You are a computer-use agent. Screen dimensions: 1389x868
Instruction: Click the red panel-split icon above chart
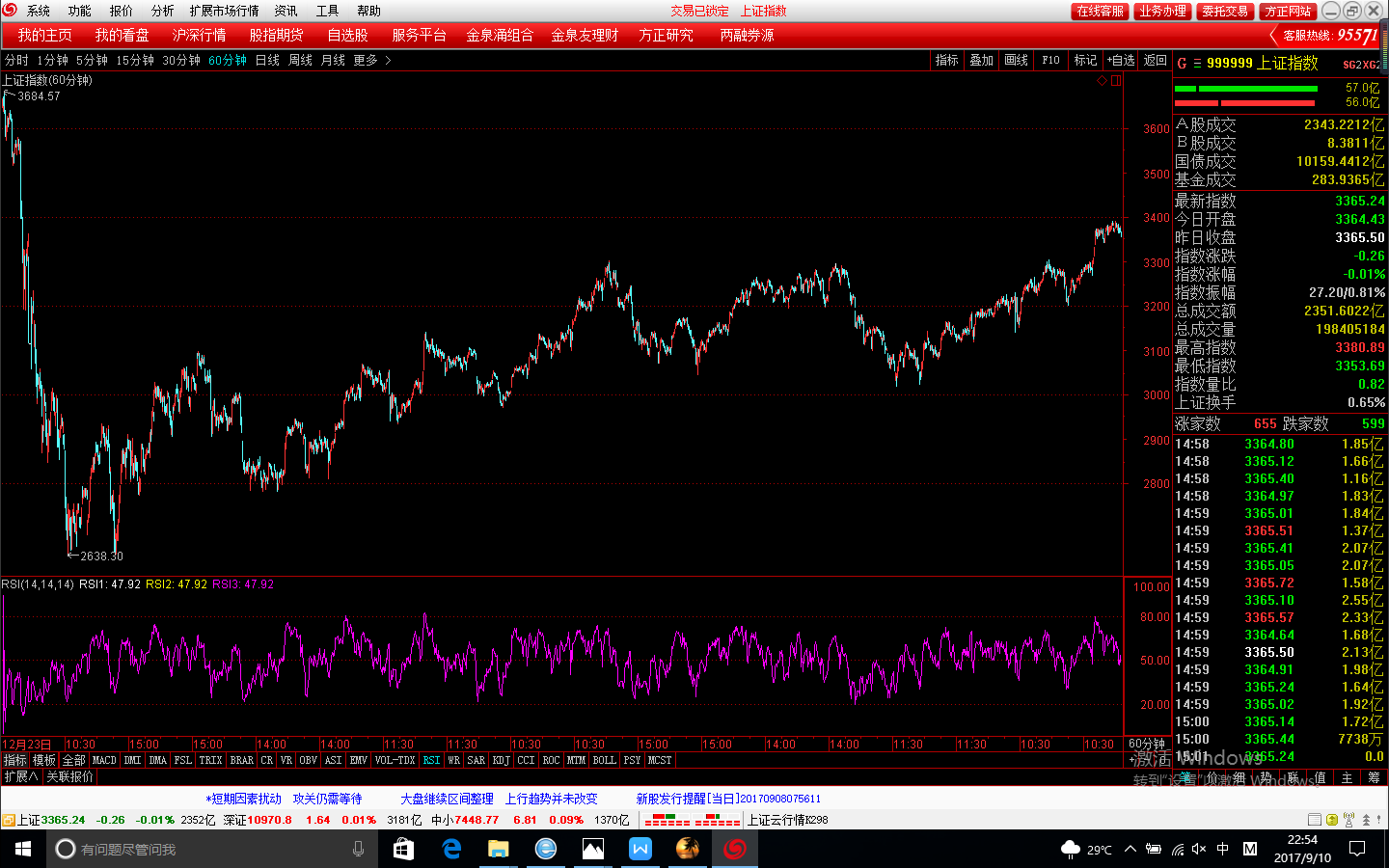pos(1116,81)
